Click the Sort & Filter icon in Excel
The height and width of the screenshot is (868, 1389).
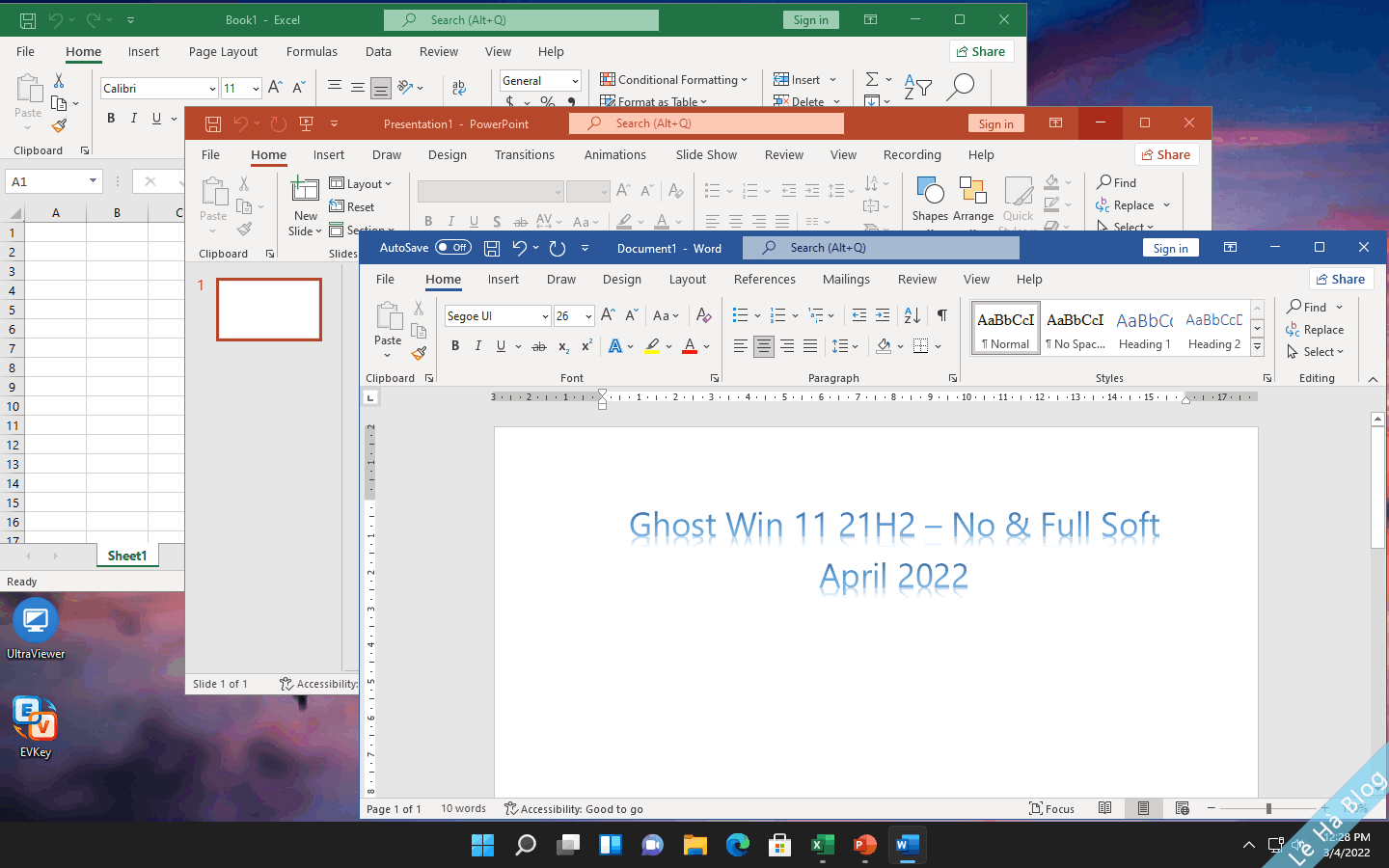pyautogui.click(x=917, y=88)
